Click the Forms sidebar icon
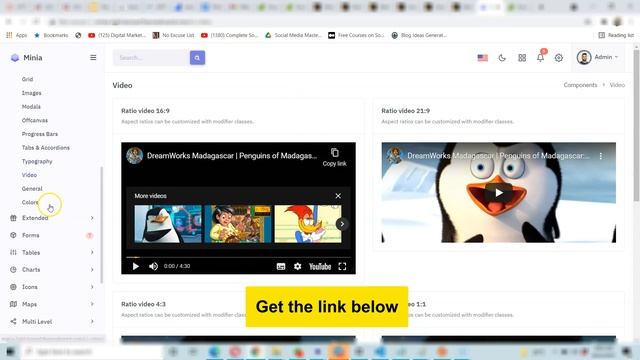 pos(13,235)
